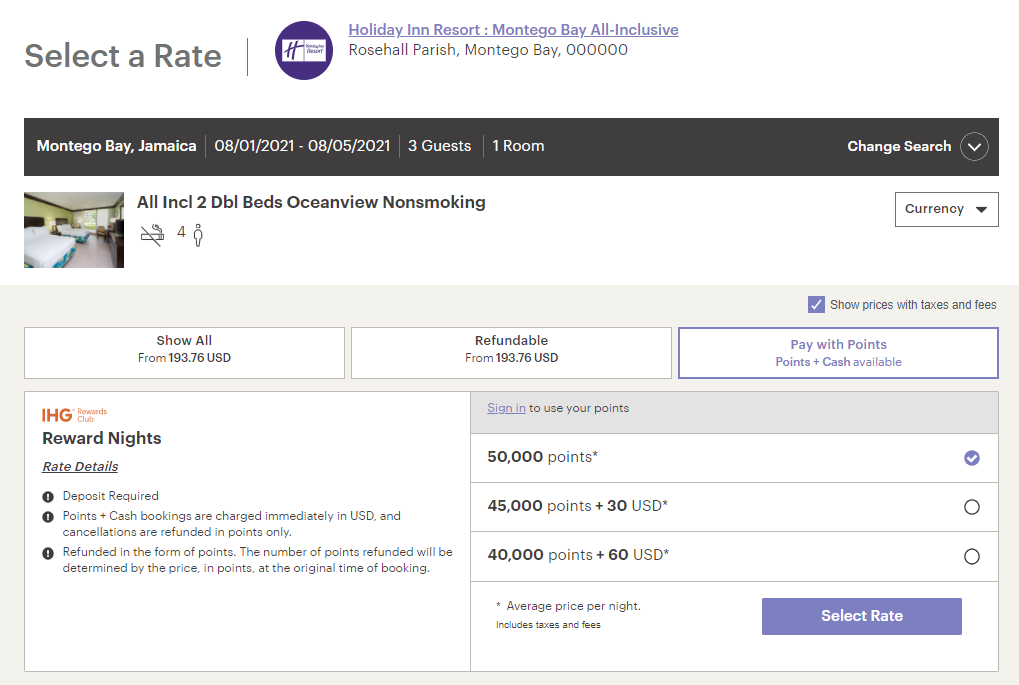
Task: Click info icon beside refunded points notice
Action: [x=48, y=553]
